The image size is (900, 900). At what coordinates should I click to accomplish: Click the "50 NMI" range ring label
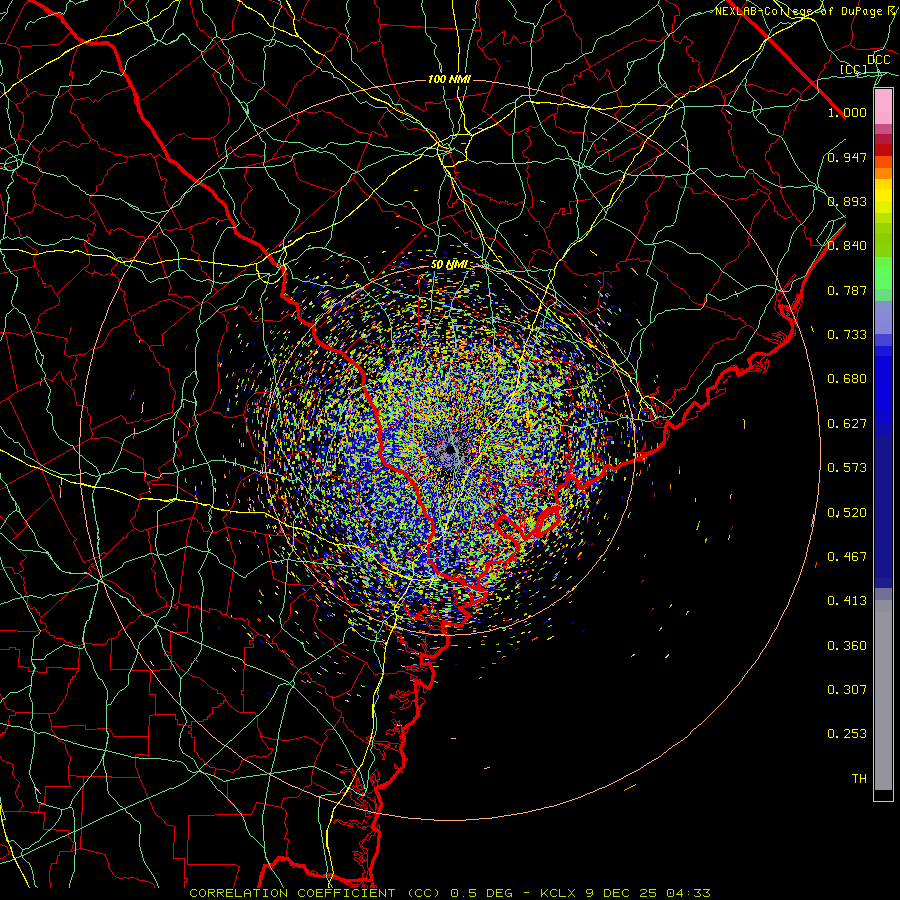[x=449, y=265]
